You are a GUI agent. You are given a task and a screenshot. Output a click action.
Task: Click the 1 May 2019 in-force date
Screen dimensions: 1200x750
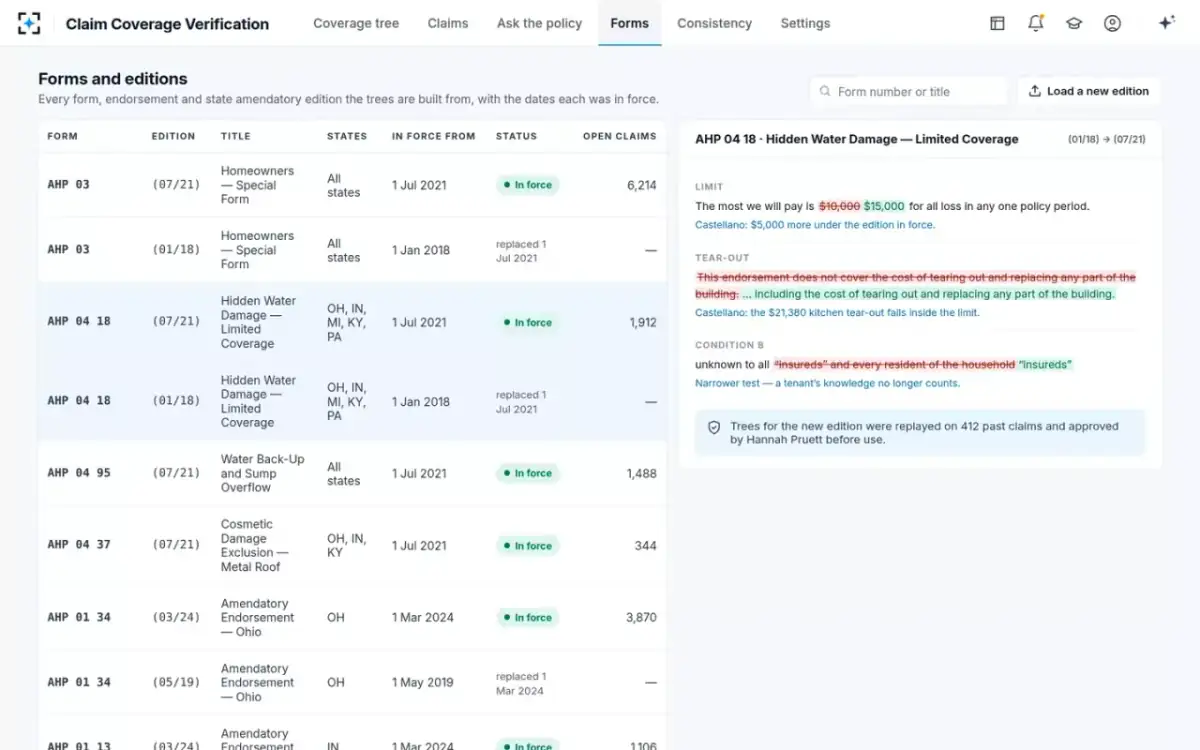422,682
